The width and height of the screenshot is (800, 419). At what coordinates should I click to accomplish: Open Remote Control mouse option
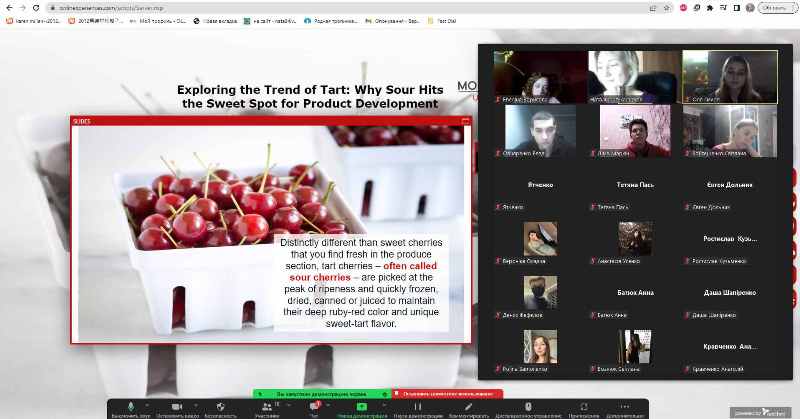click(528, 409)
